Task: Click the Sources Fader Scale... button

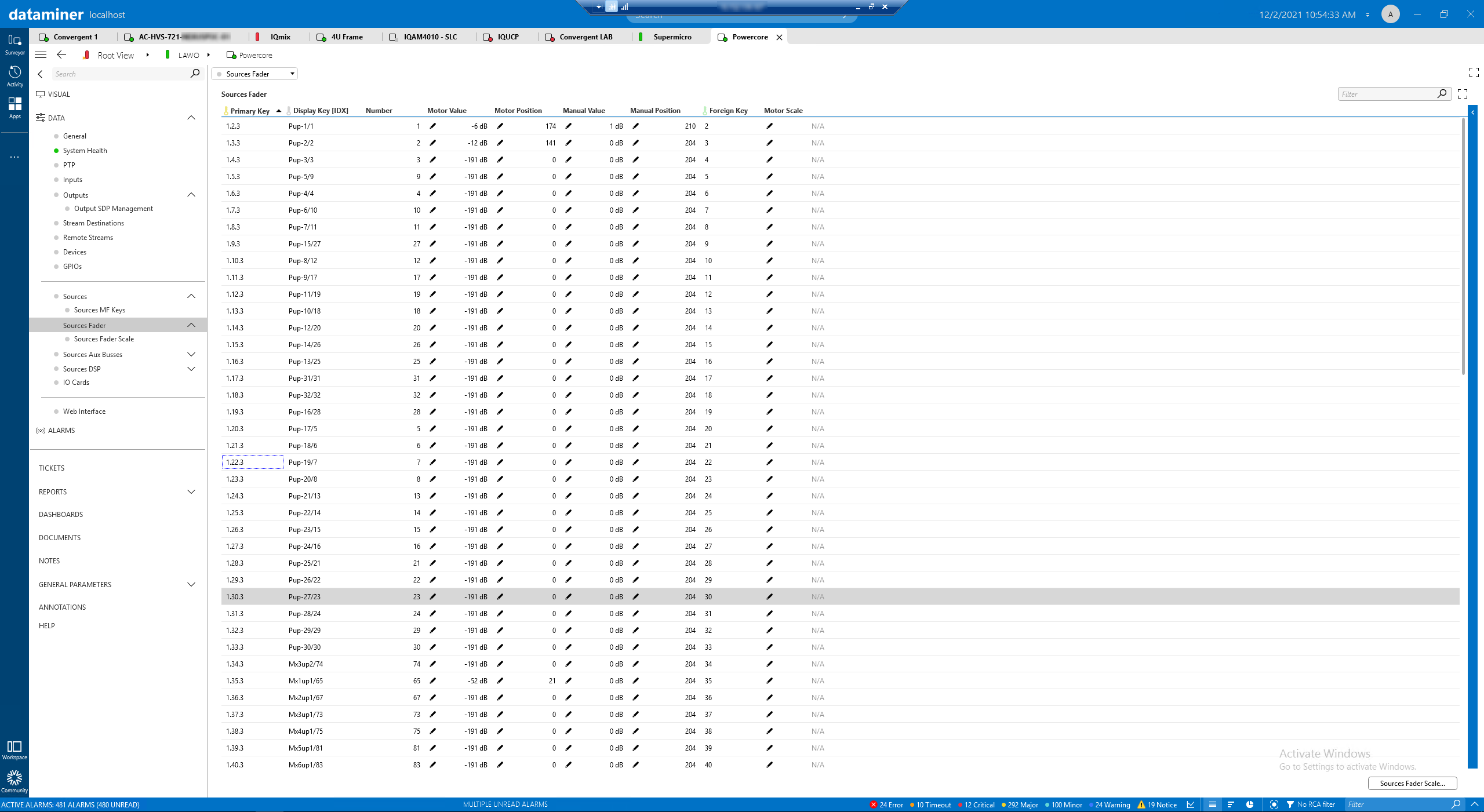Action: (1412, 783)
